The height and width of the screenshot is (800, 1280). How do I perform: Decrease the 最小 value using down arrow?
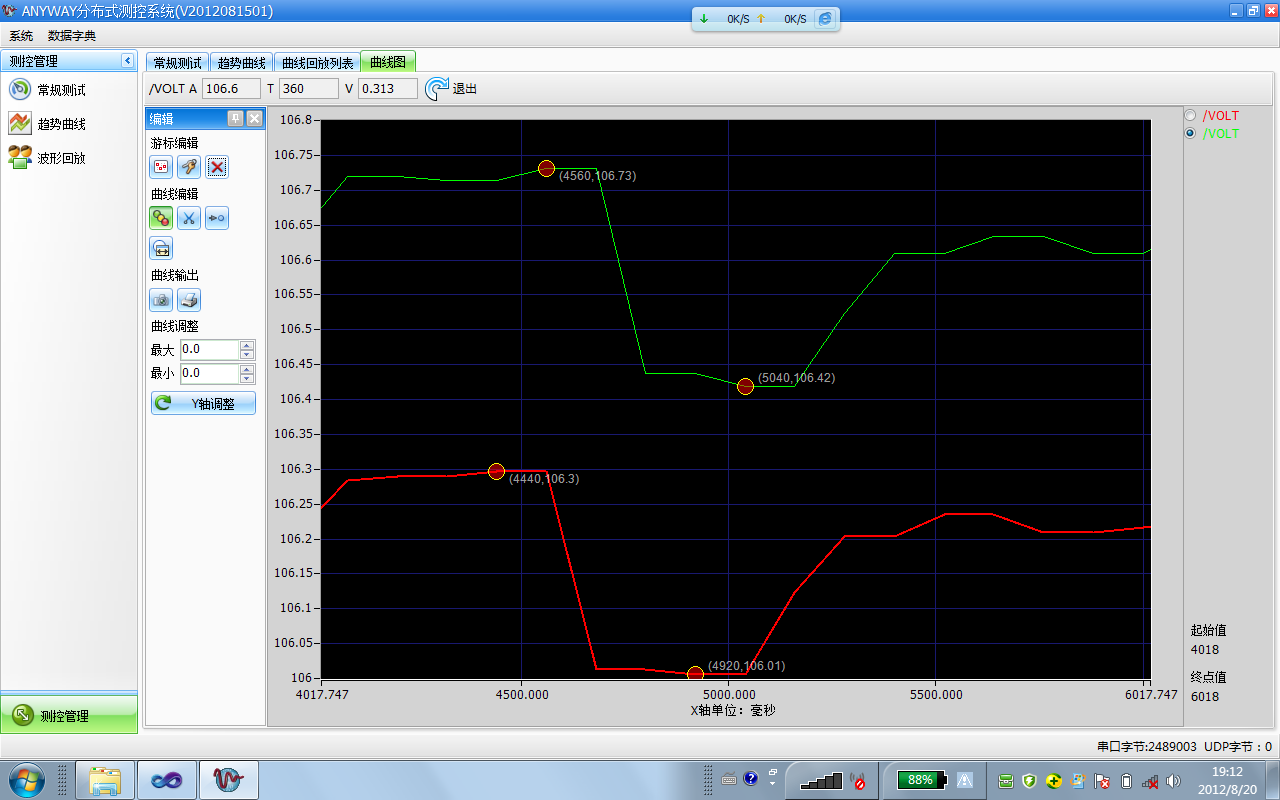click(x=247, y=379)
